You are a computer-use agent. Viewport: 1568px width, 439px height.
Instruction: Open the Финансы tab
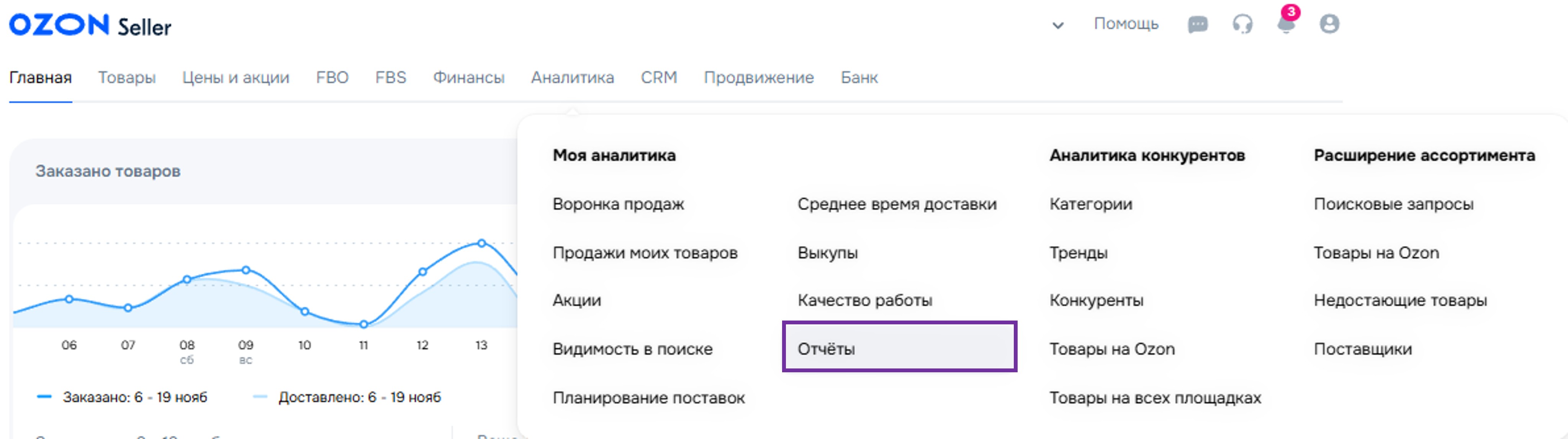click(x=468, y=77)
